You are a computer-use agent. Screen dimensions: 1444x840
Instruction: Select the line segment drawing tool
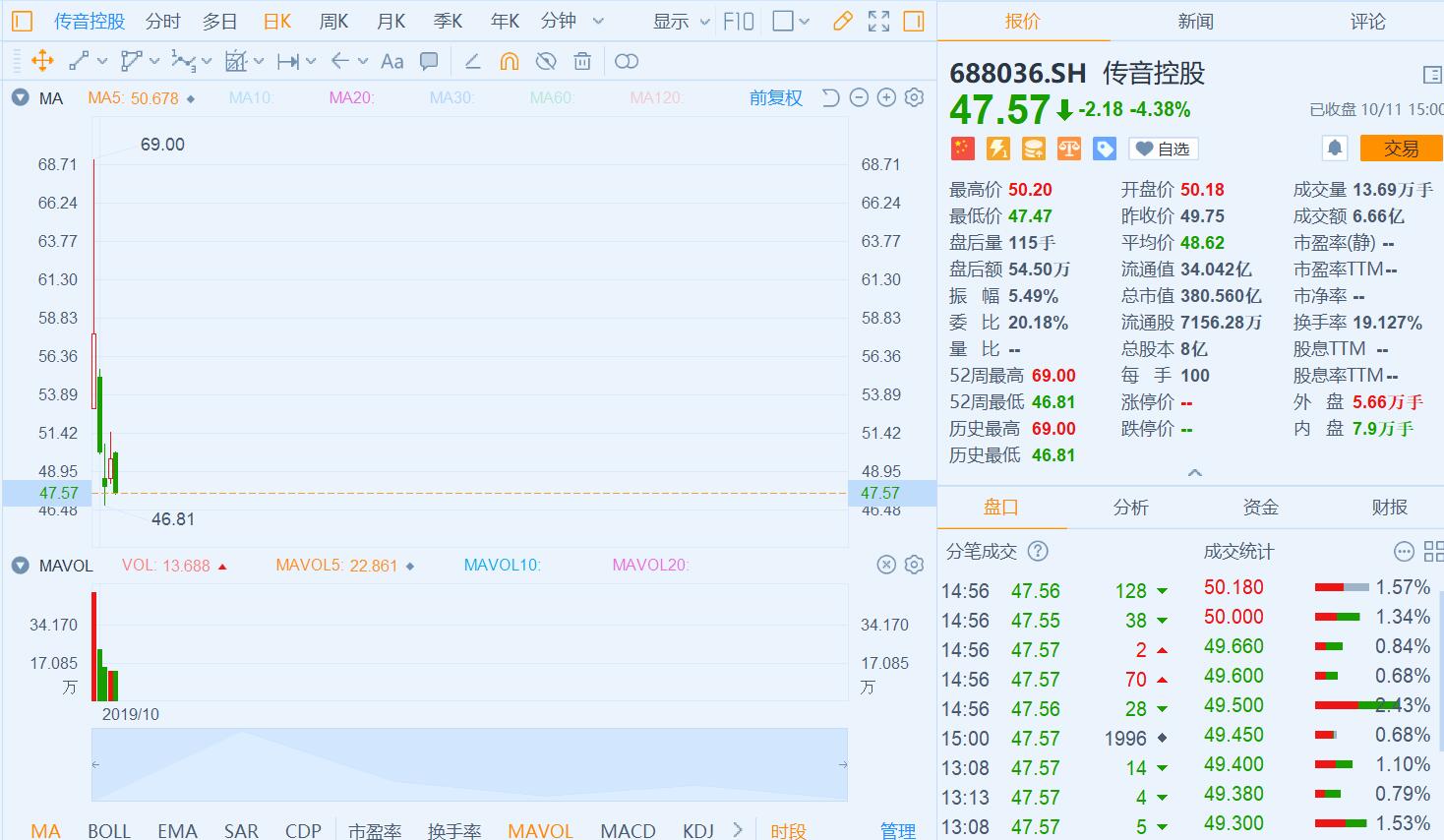(x=80, y=61)
